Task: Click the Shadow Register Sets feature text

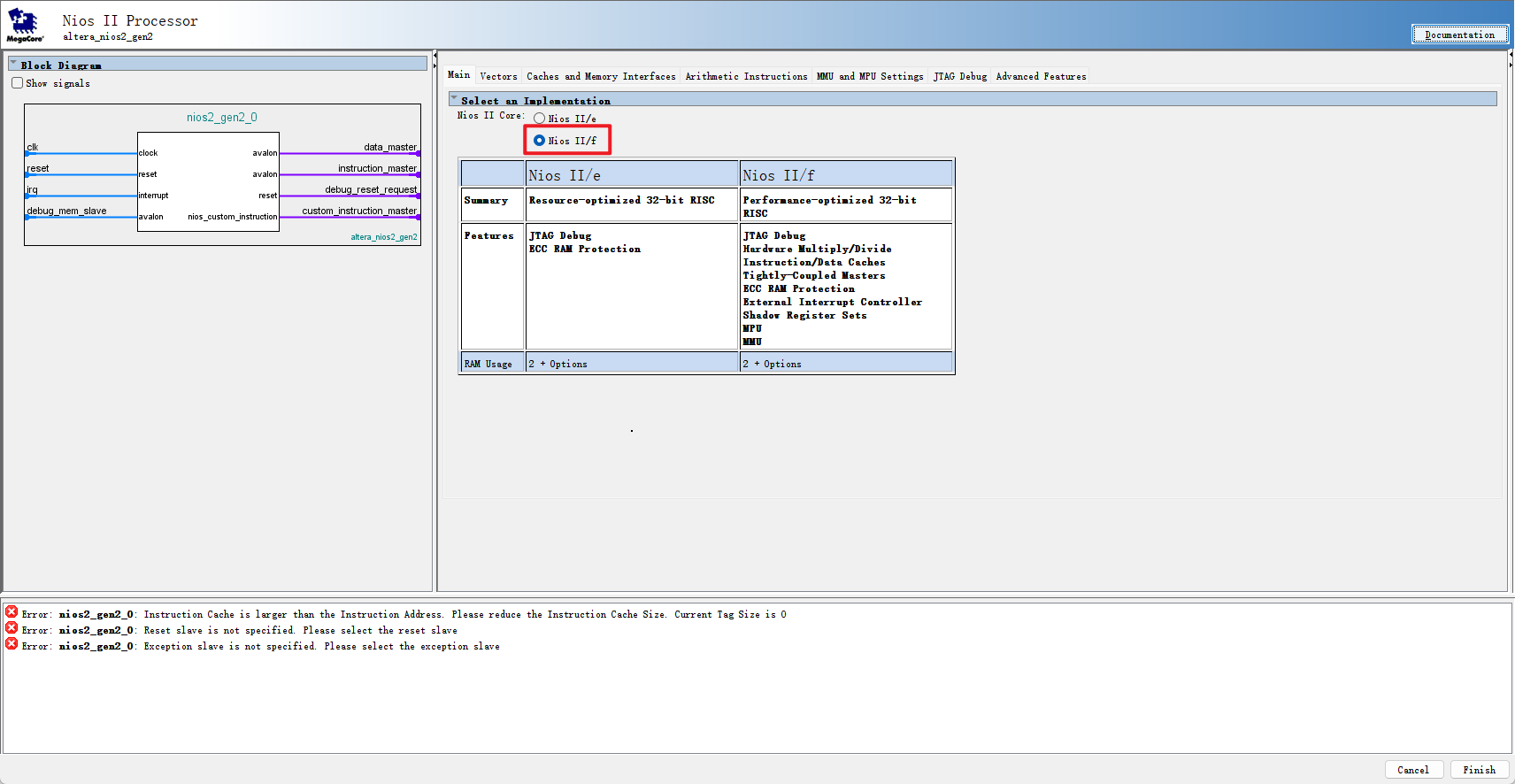Action: click(x=804, y=315)
